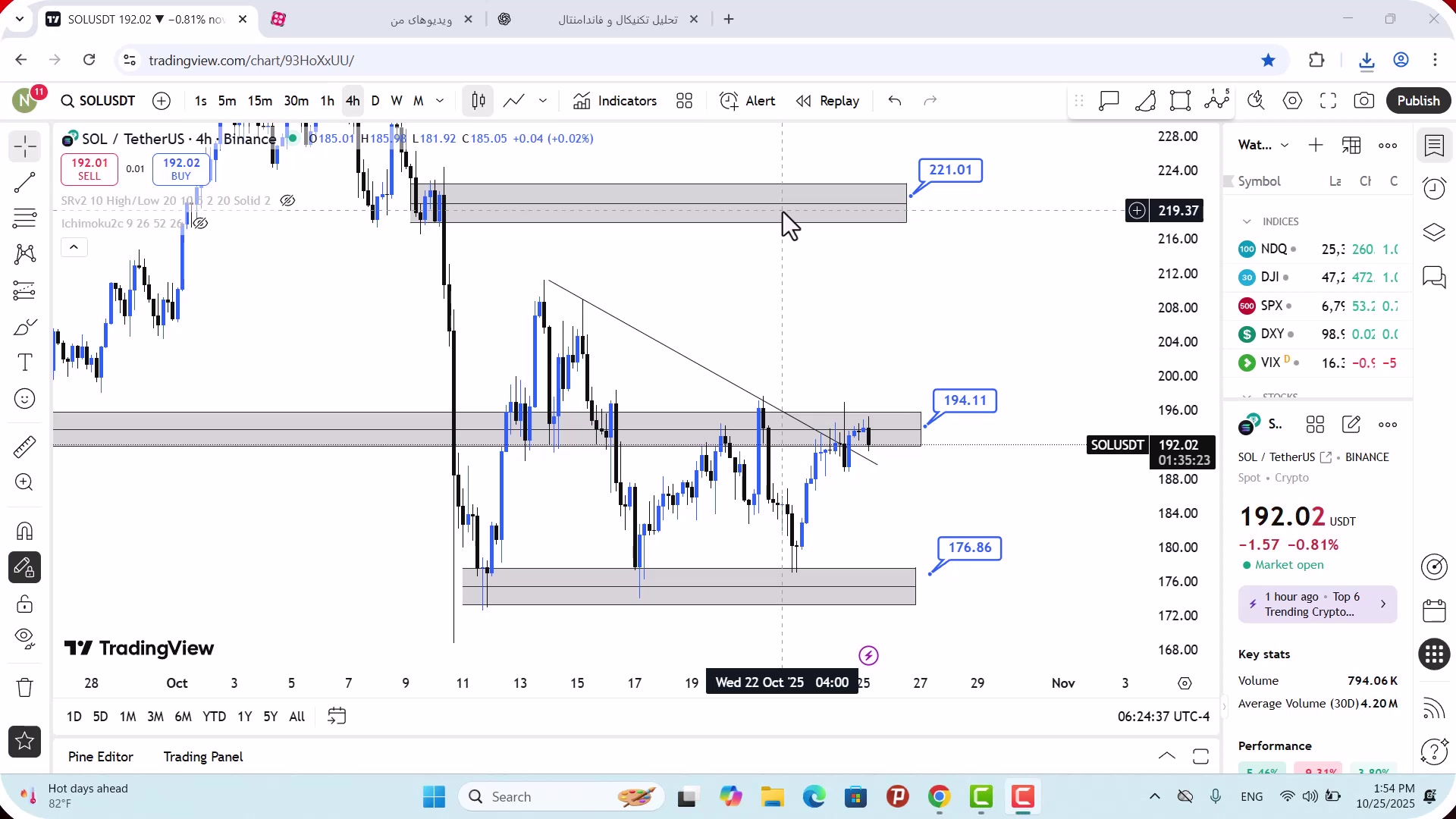Viewport: 1456px width, 819px height.
Task: Open forecasting and measurement tools
Action: pos(24,290)
